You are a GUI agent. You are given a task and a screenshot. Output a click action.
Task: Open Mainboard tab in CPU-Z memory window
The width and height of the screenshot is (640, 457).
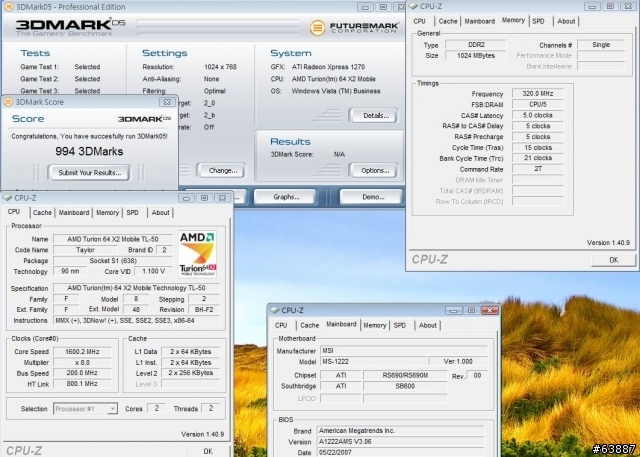coord(480,21)
